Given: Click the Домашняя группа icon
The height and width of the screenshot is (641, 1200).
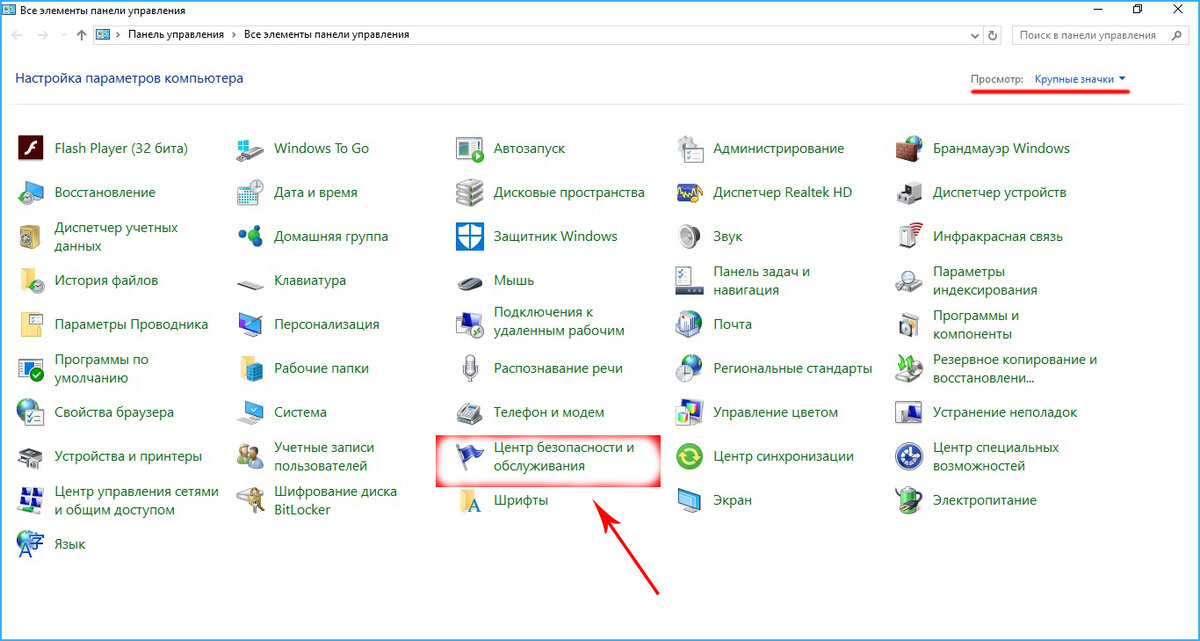Looking at the screenshot, I should coord(250,236).
